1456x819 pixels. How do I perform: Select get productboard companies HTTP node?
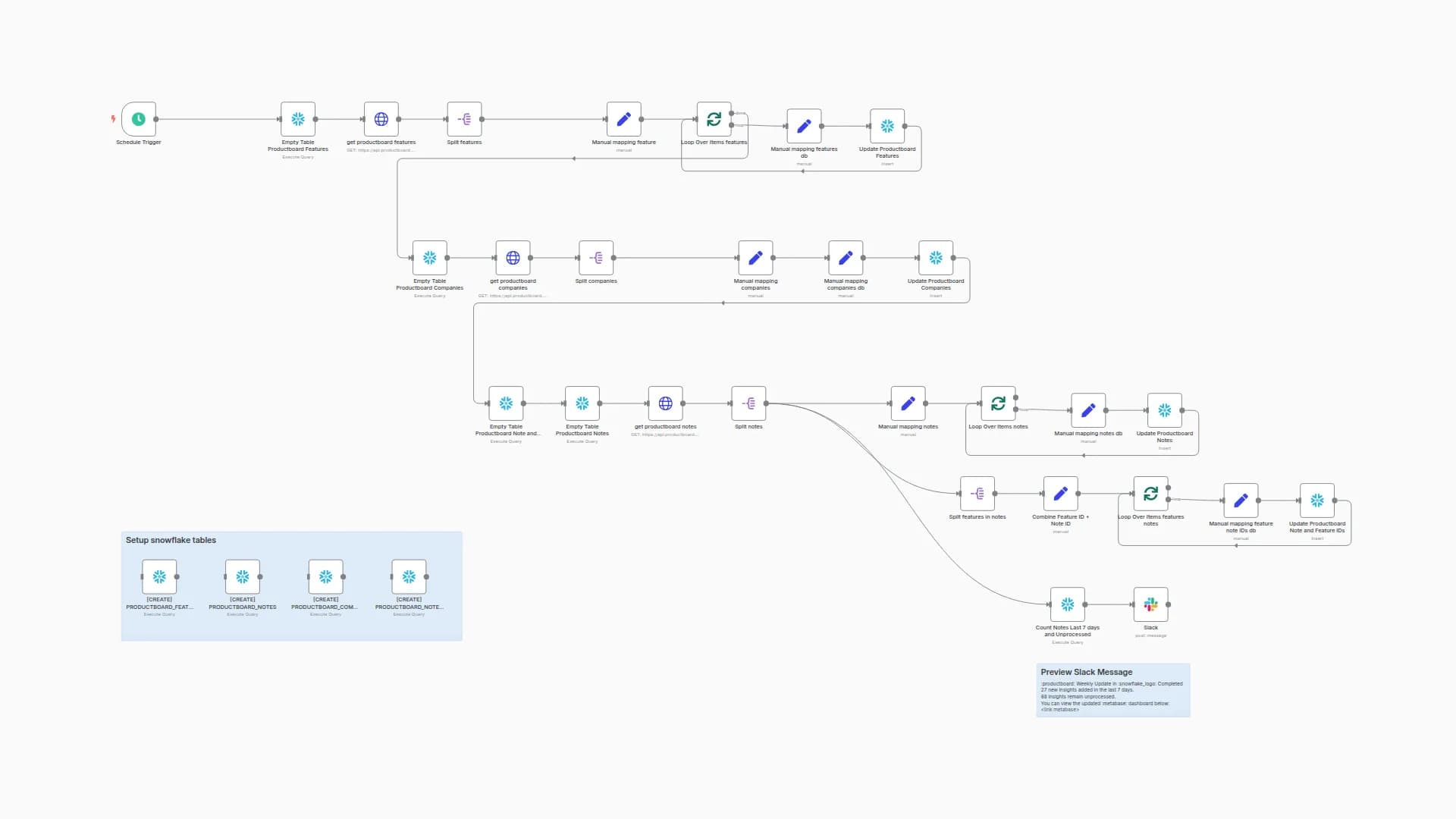513,258
